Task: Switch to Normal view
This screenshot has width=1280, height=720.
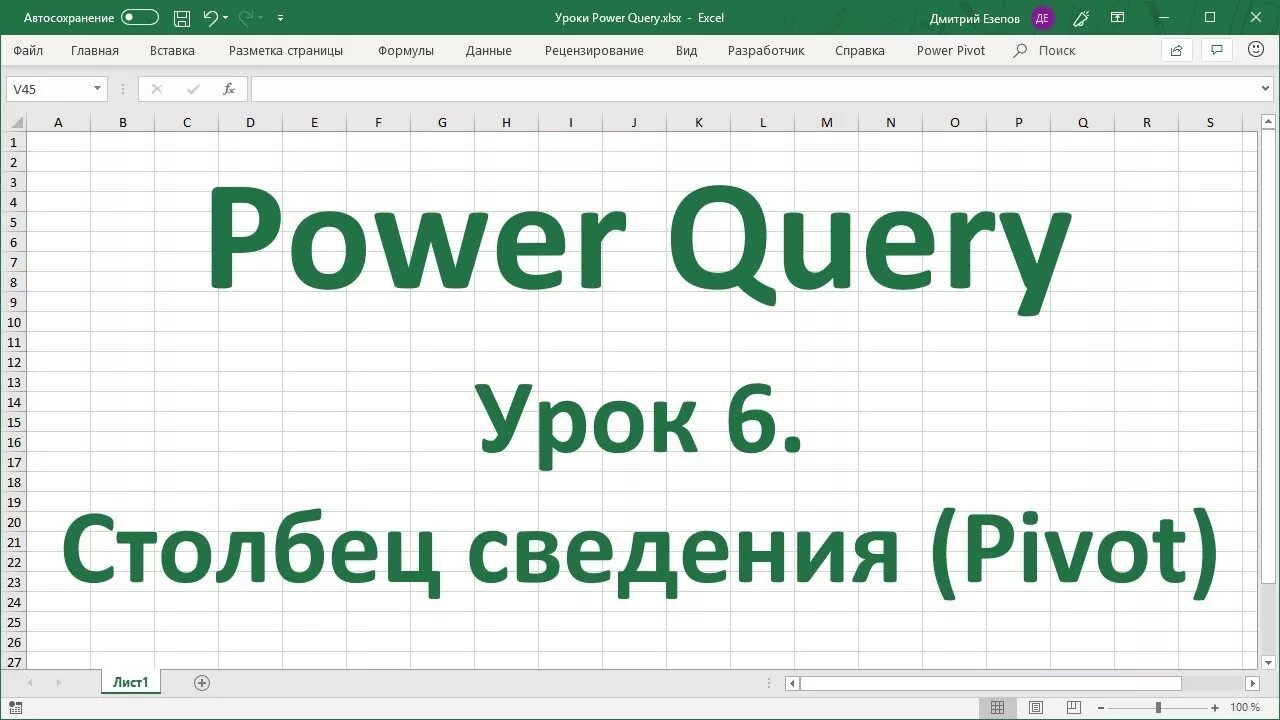Action: click(997, 708)
